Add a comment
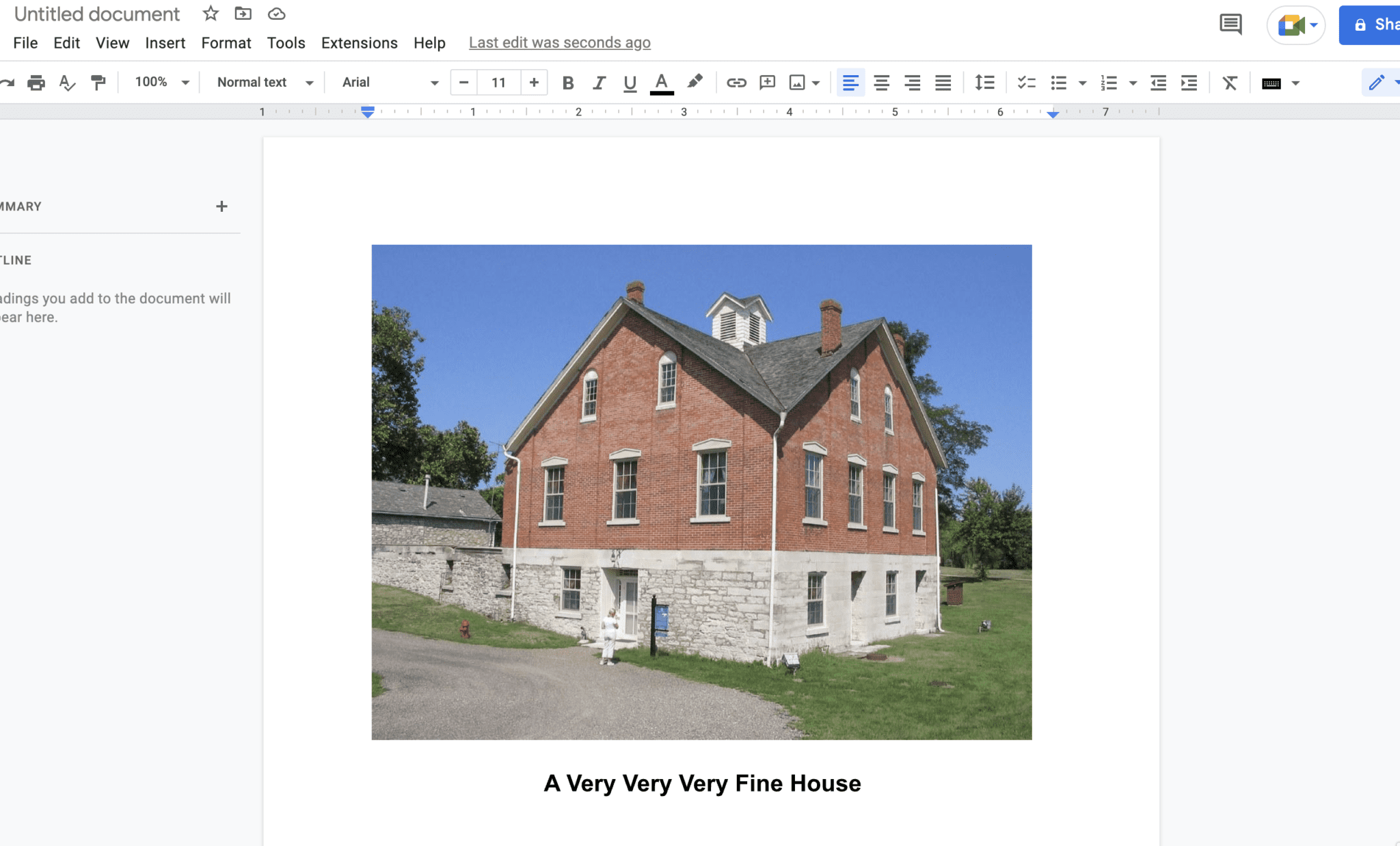The image size is (1400, 846). click(767, 83)
